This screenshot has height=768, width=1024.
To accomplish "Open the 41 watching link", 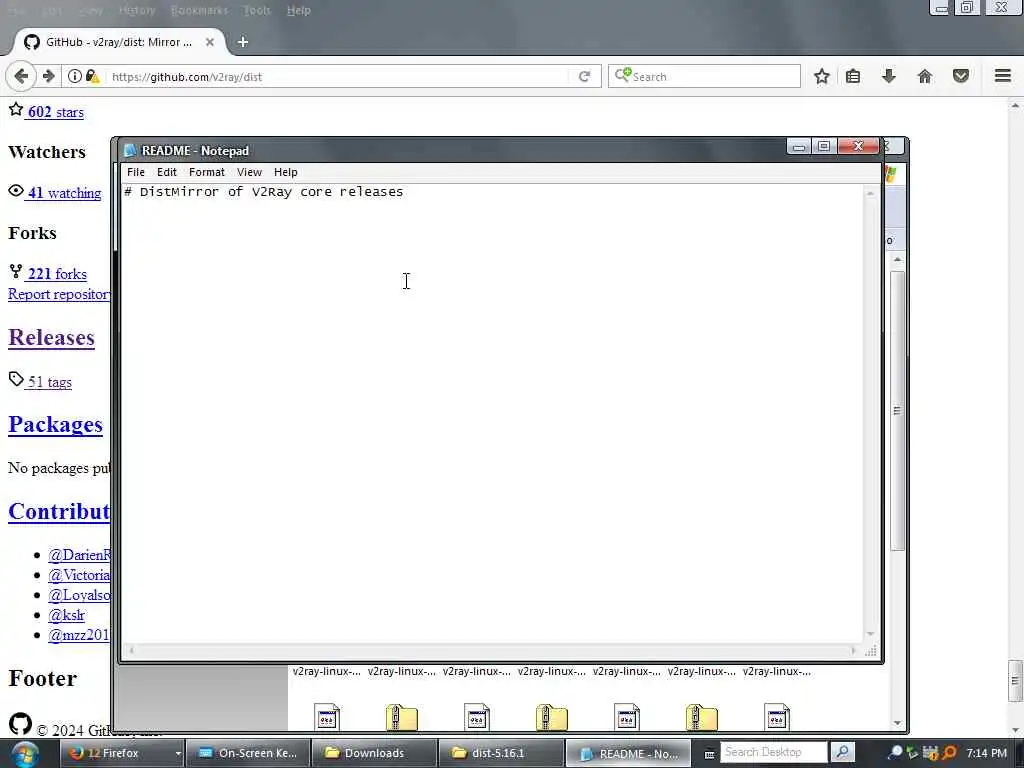I will tap(64, 193).
